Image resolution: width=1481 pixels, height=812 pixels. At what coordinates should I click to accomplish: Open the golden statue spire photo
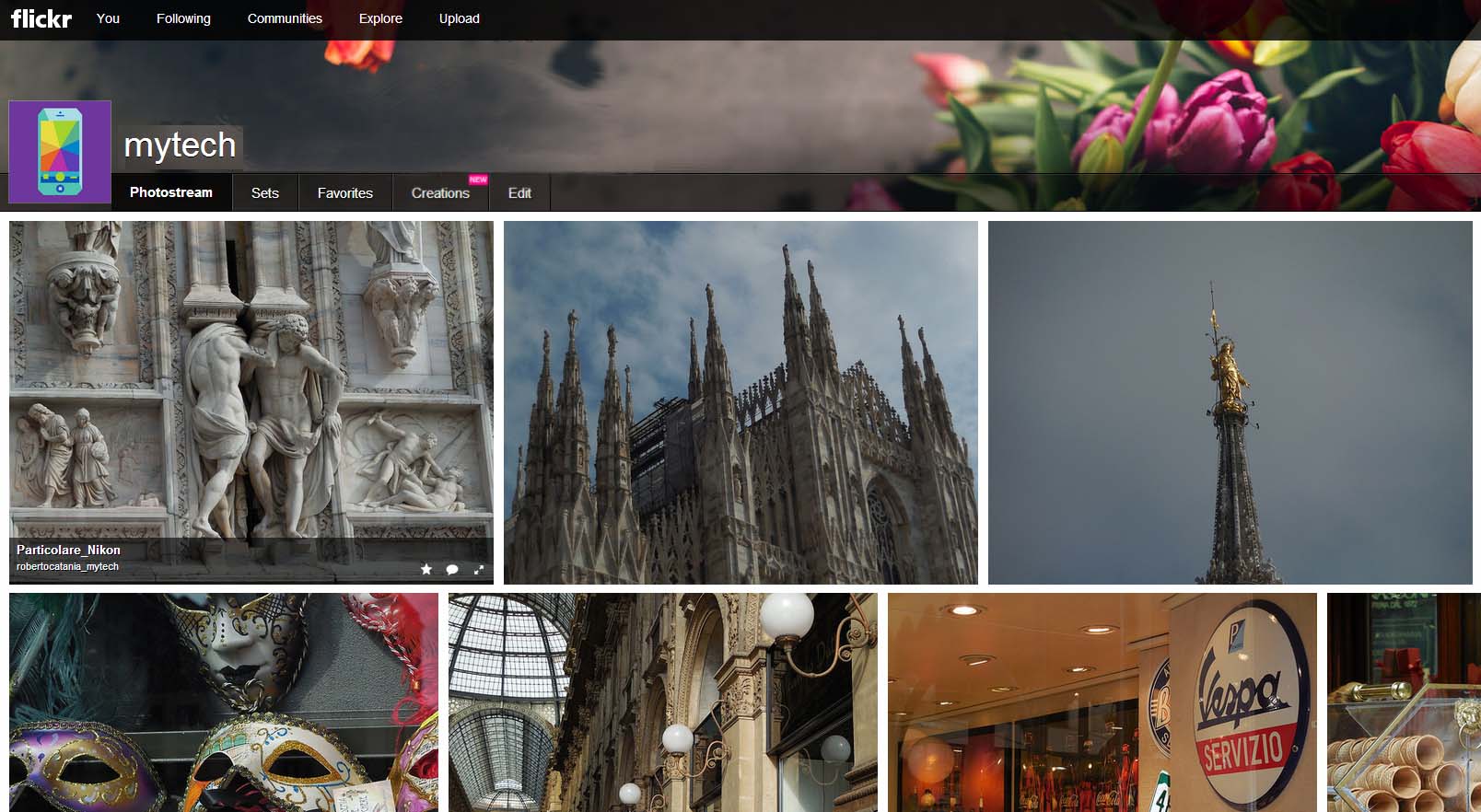click(x=1230, y=402)
